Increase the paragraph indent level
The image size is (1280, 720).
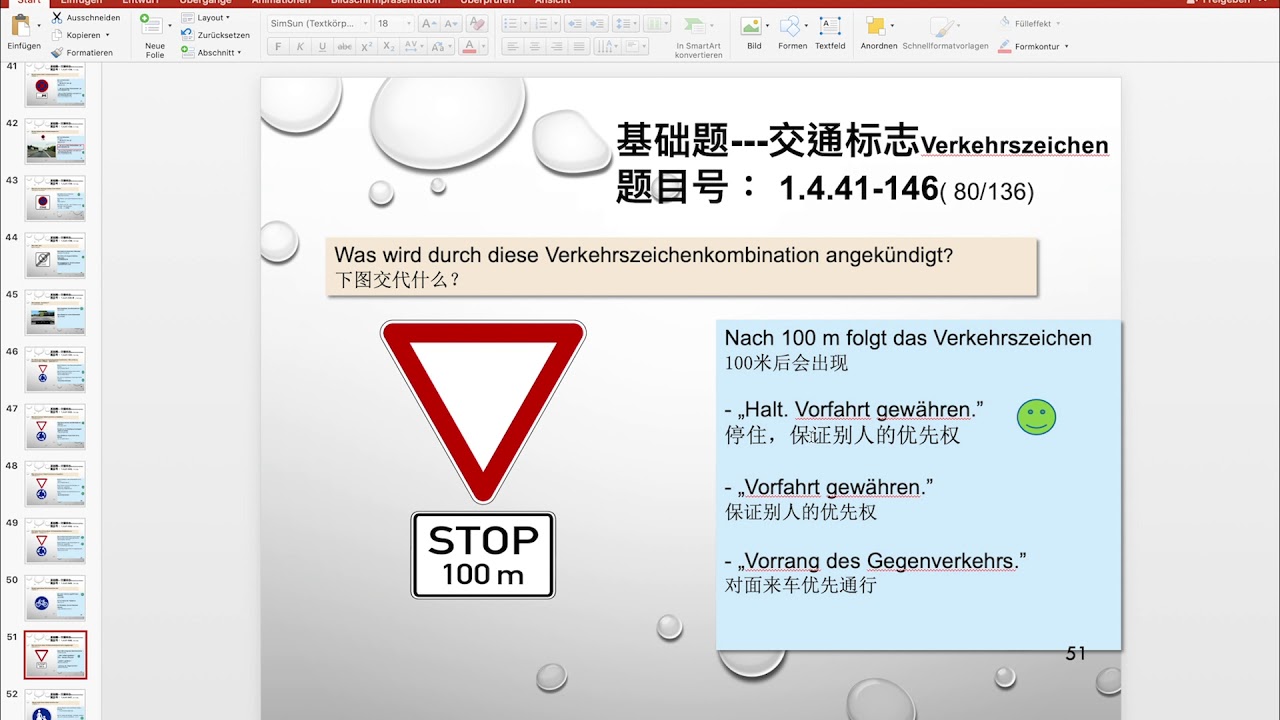pos(597,23)
